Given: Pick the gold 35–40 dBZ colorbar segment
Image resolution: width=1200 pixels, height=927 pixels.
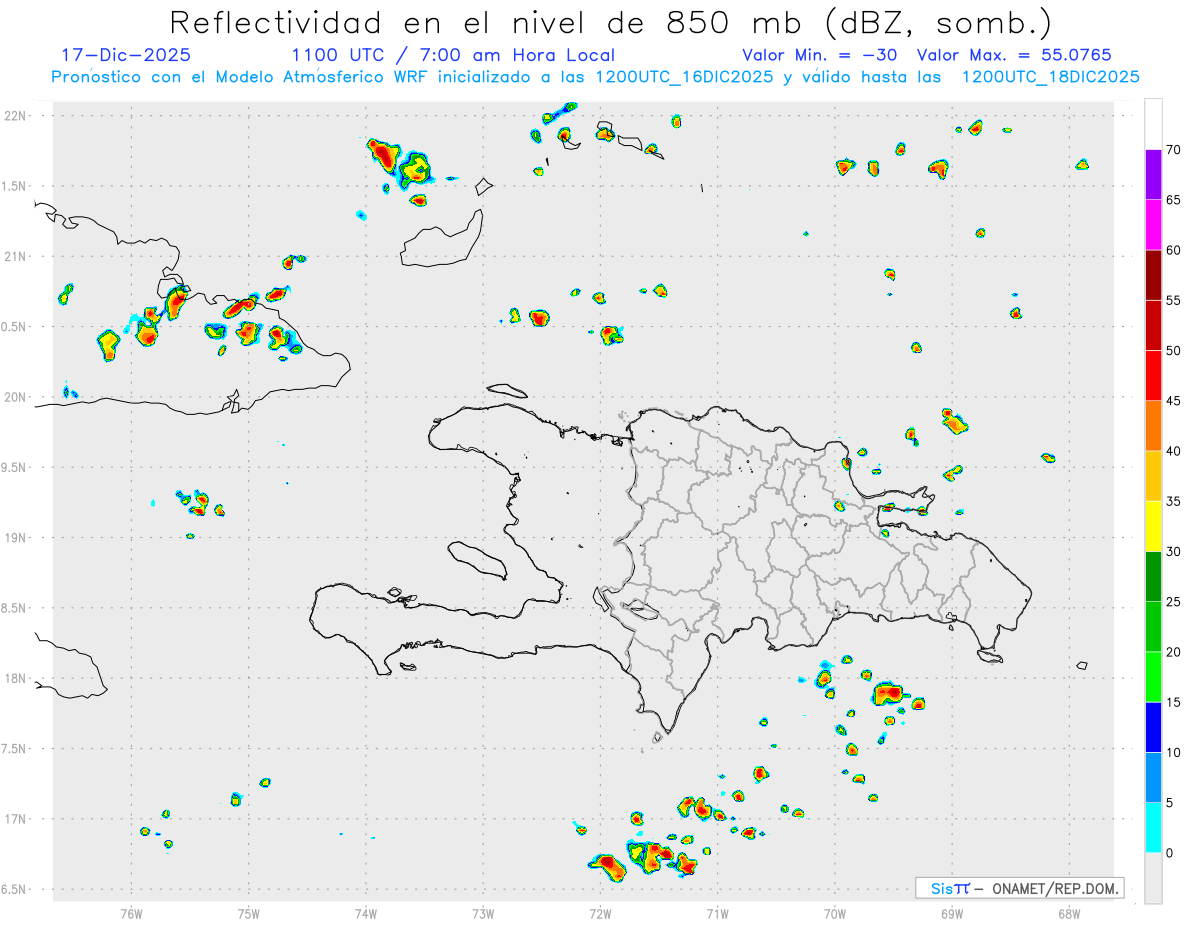Looking at the screenshot, I should pyautogui.click(x=1153, y=476).
